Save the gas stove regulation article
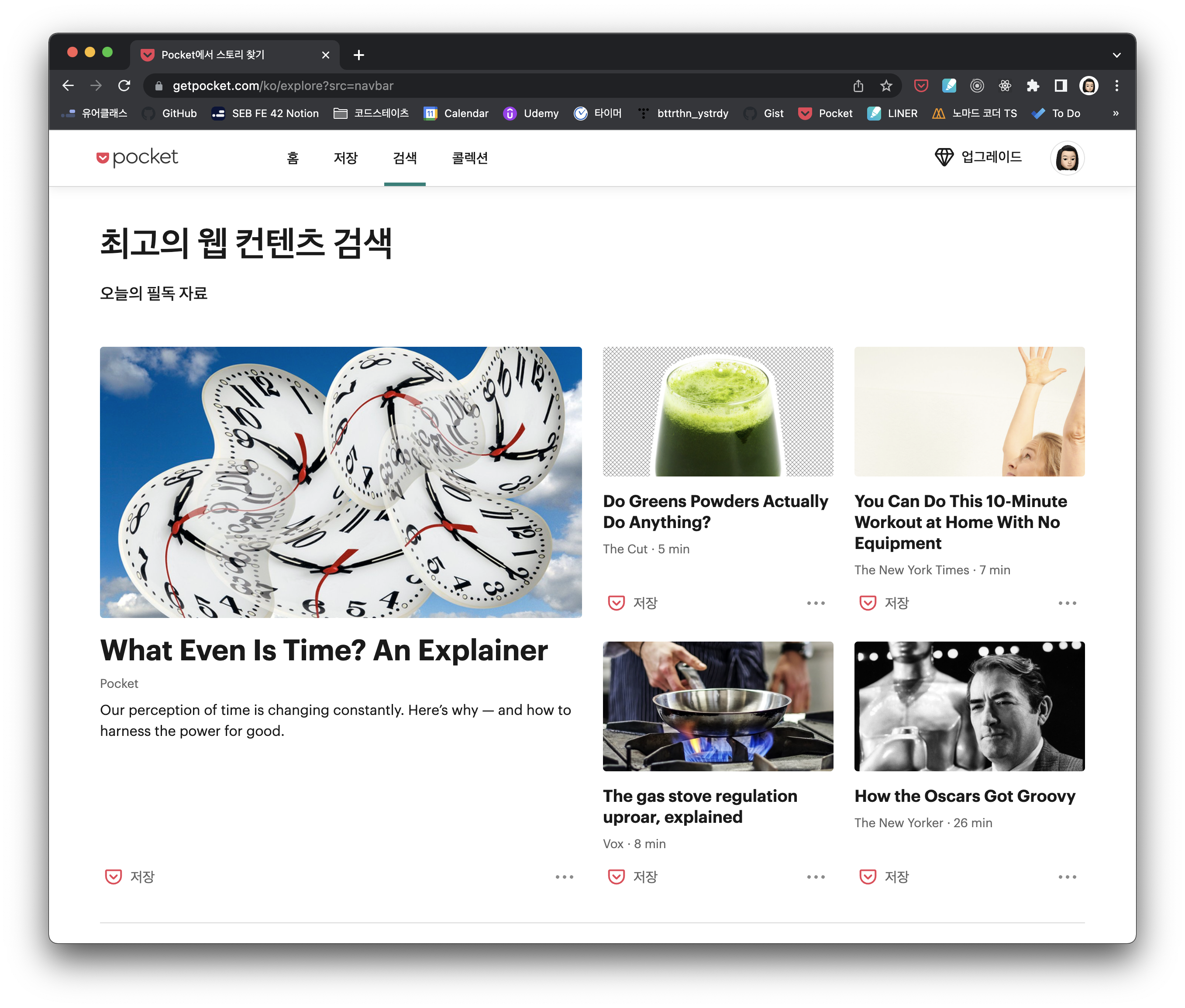This screenshot has width=1185, height=1008. tap(633, 877)
